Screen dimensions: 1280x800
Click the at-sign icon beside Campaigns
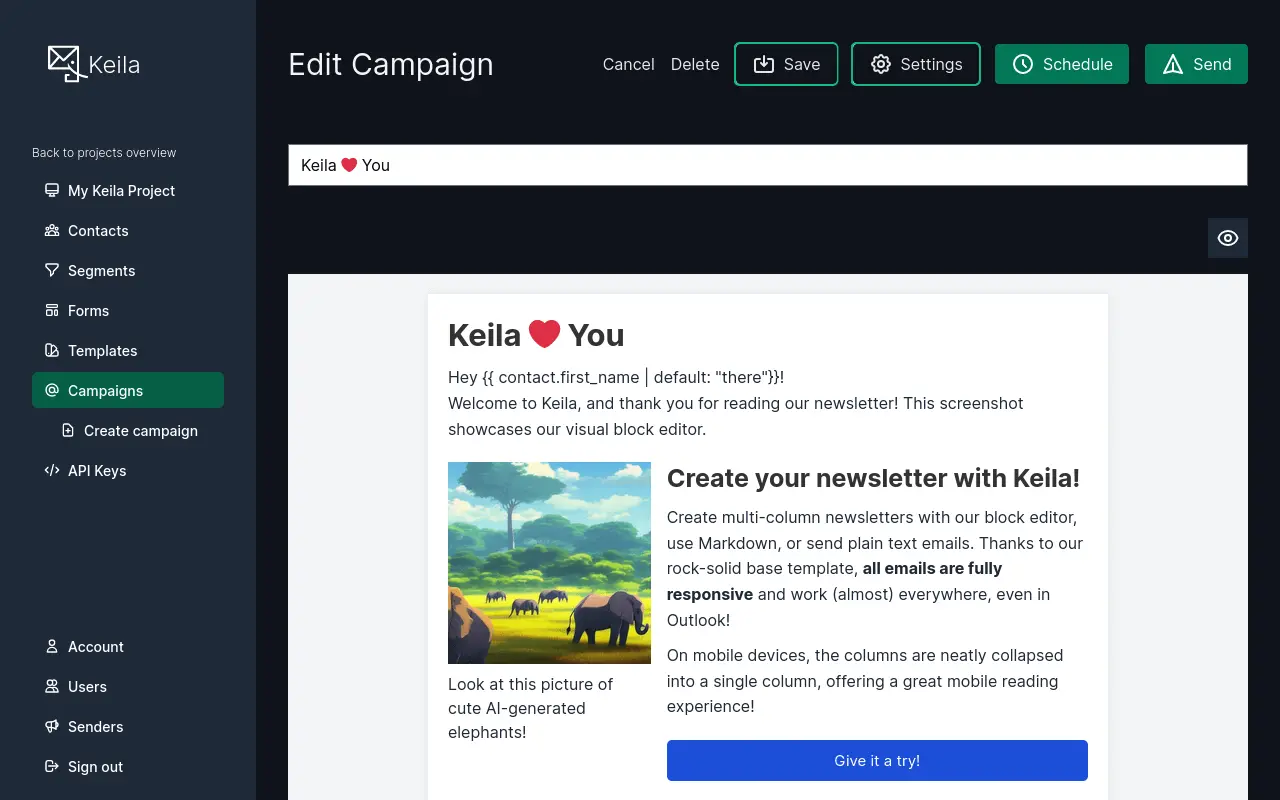click(52, 390)
